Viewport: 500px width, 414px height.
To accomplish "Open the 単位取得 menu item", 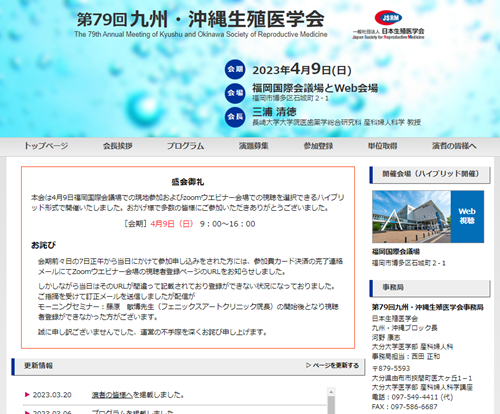I will [382, 146].
